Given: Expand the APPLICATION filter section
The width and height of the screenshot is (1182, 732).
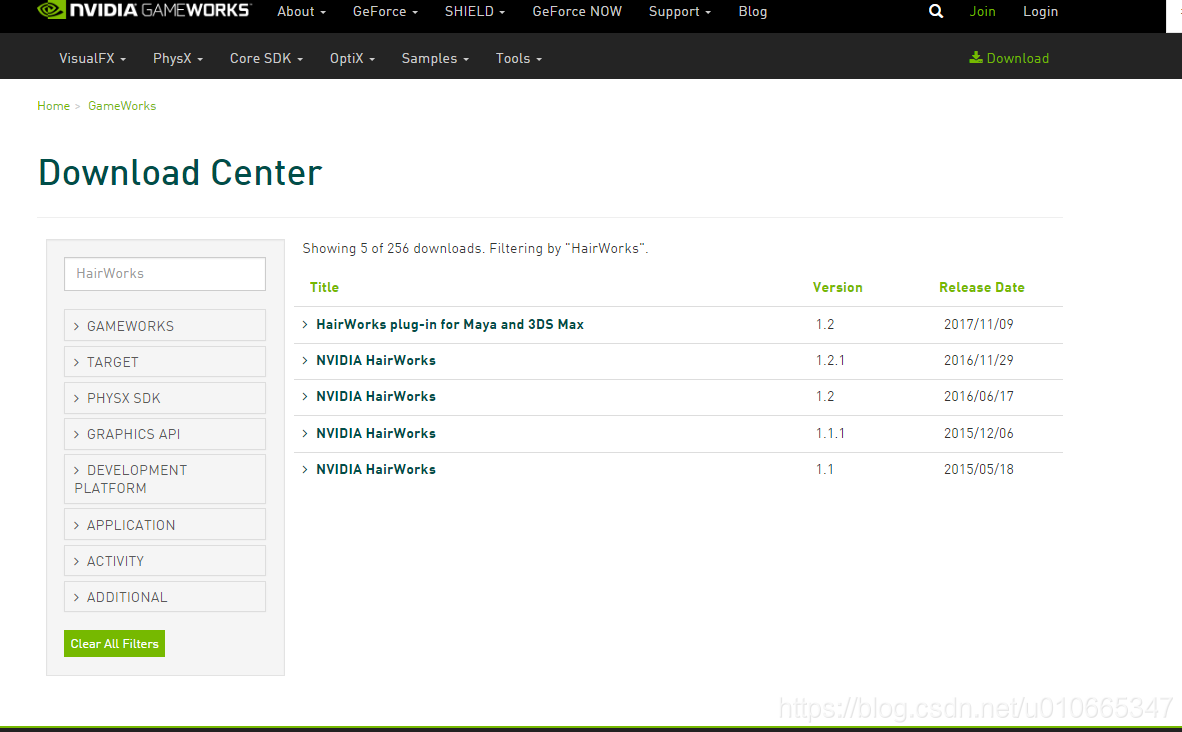Looking at the screenshot, I should (165, 525).
